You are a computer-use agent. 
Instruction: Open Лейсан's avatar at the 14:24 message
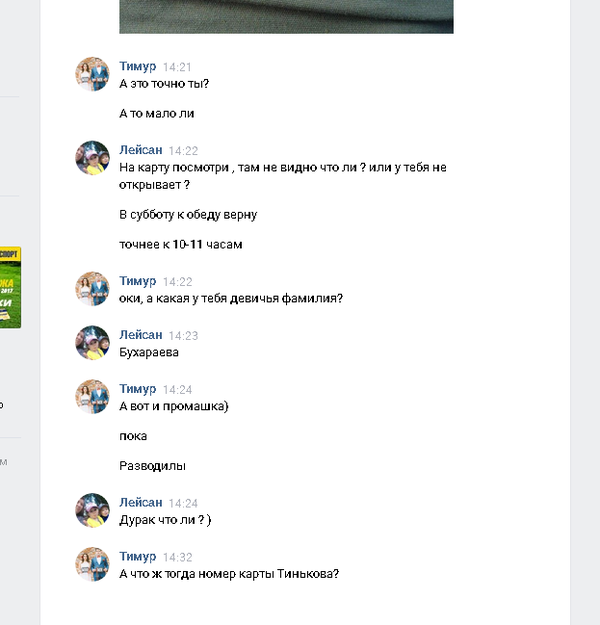pos(92,511)
